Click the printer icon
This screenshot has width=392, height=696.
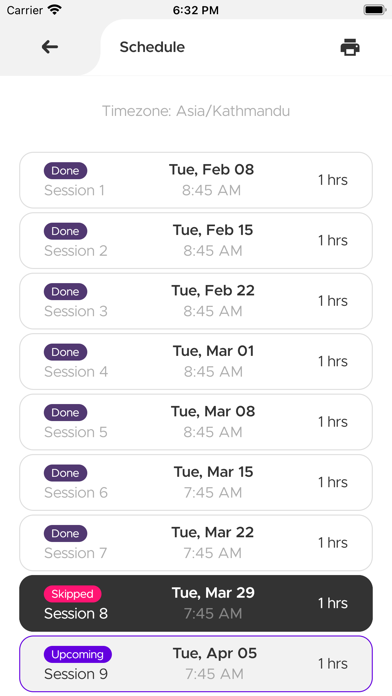pos(350,47)
